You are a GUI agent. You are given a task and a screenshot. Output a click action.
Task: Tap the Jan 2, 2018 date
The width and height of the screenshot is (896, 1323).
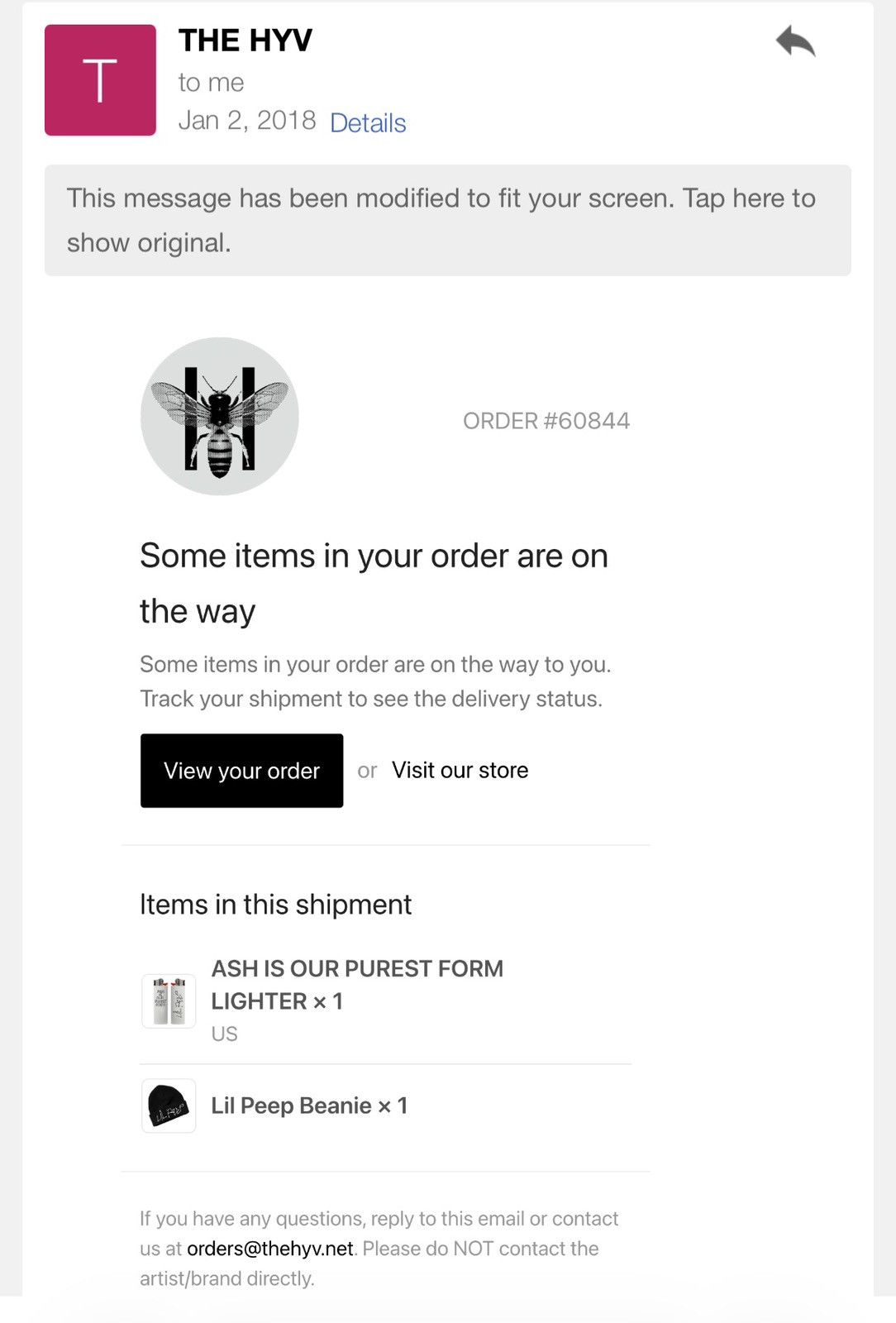pos(247,121)
